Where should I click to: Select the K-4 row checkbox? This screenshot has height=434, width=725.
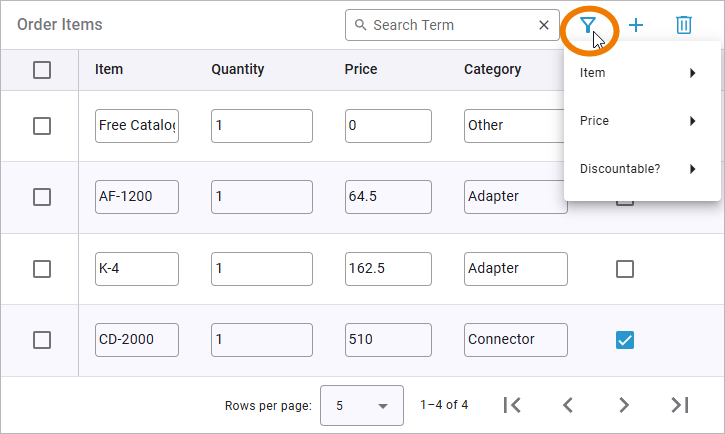coord(42,269)
